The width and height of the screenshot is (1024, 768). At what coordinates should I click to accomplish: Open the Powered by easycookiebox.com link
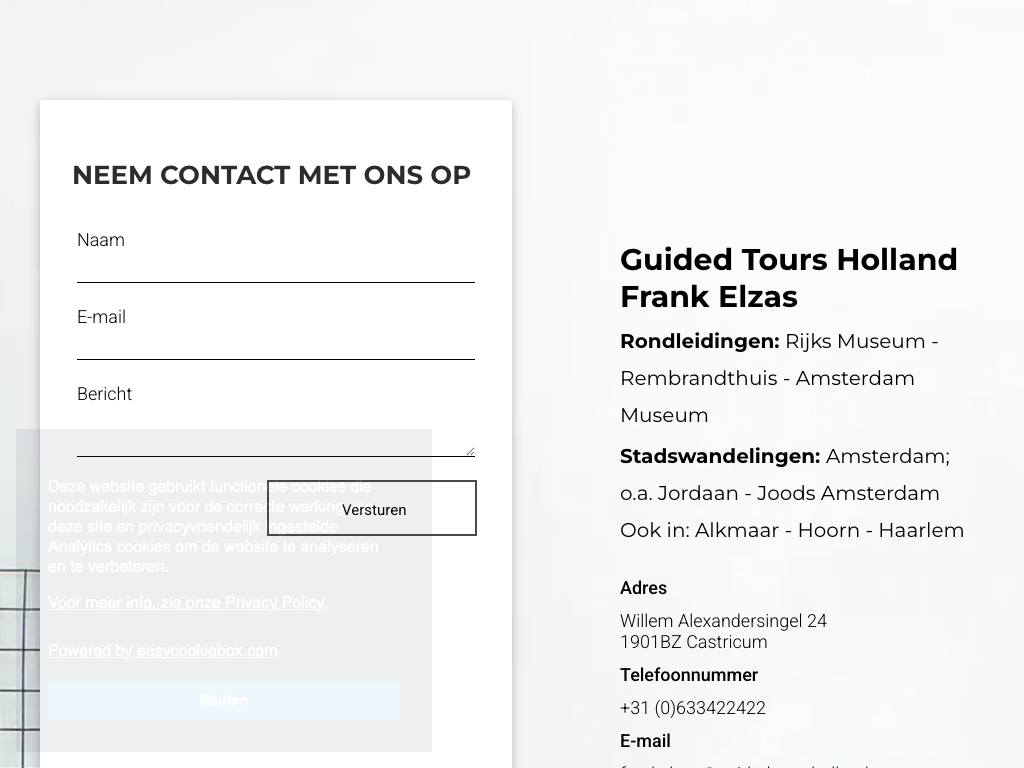pyautogui.click(x=163, y=650)
